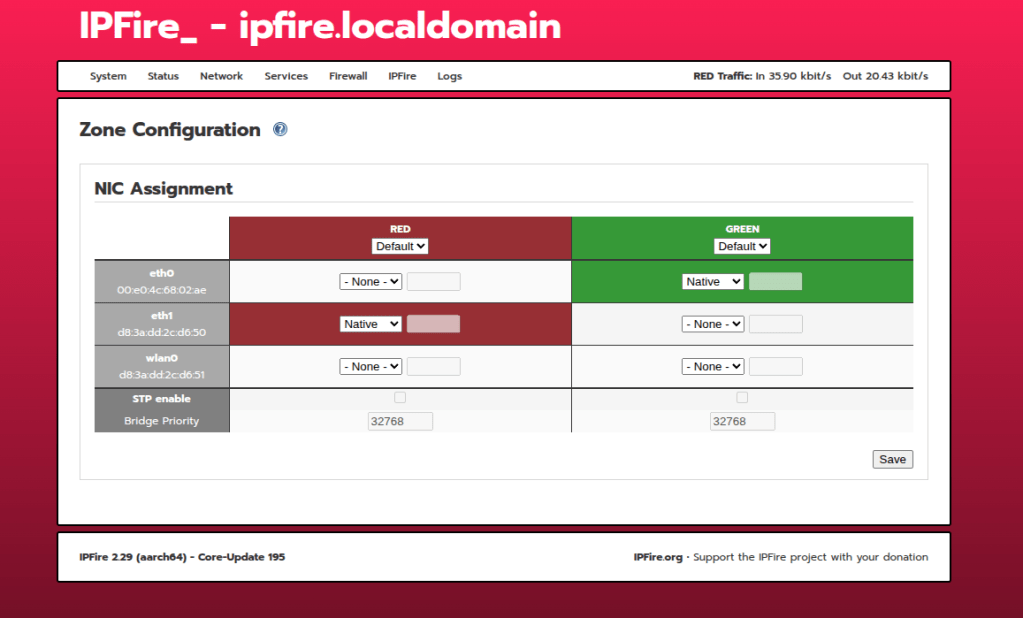
Task: Open the IPFire menu
Action: click(402, 76)
